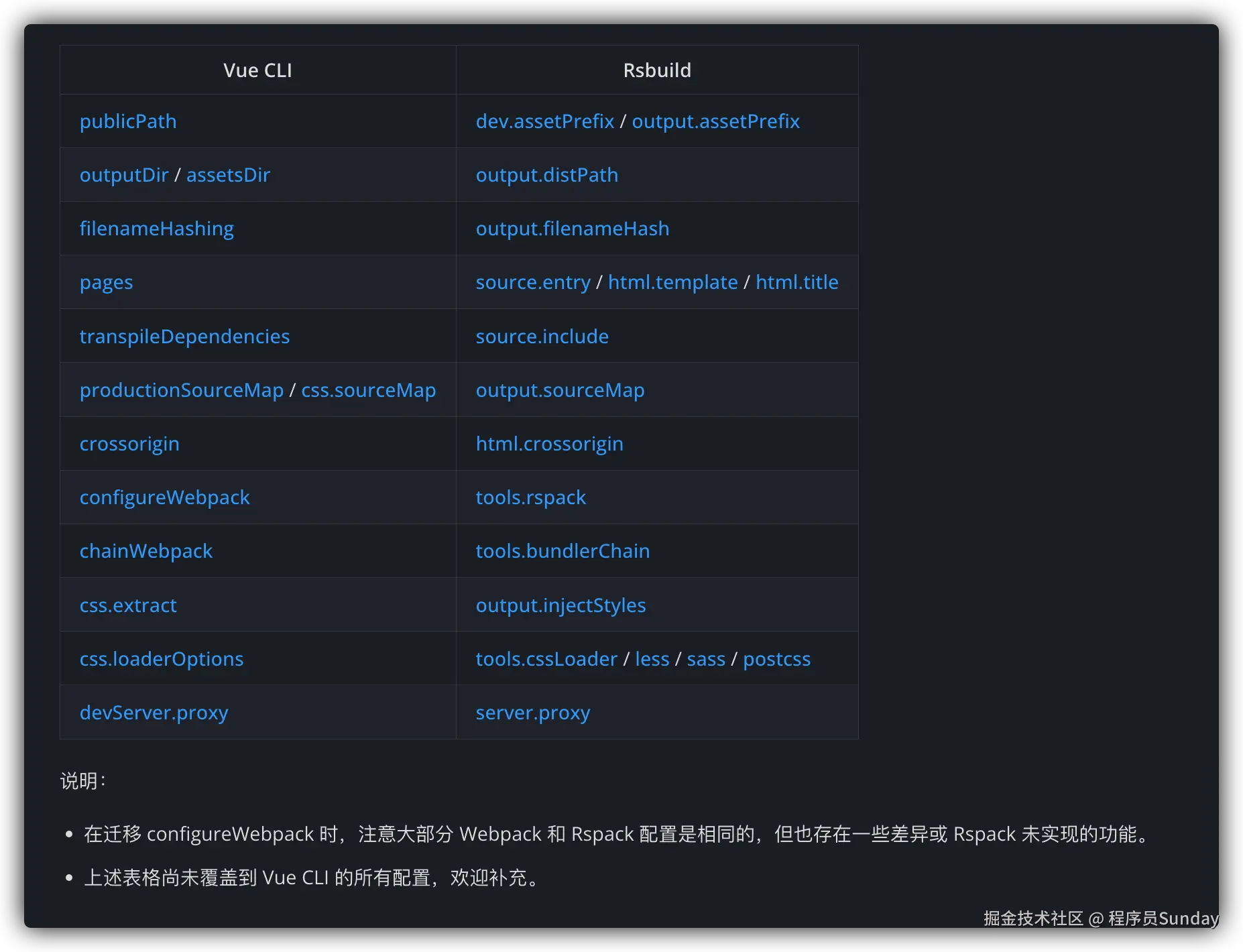Open the publicPath link
The width and height of the screenshot is (1243, 952).
(x=128, y=121)
